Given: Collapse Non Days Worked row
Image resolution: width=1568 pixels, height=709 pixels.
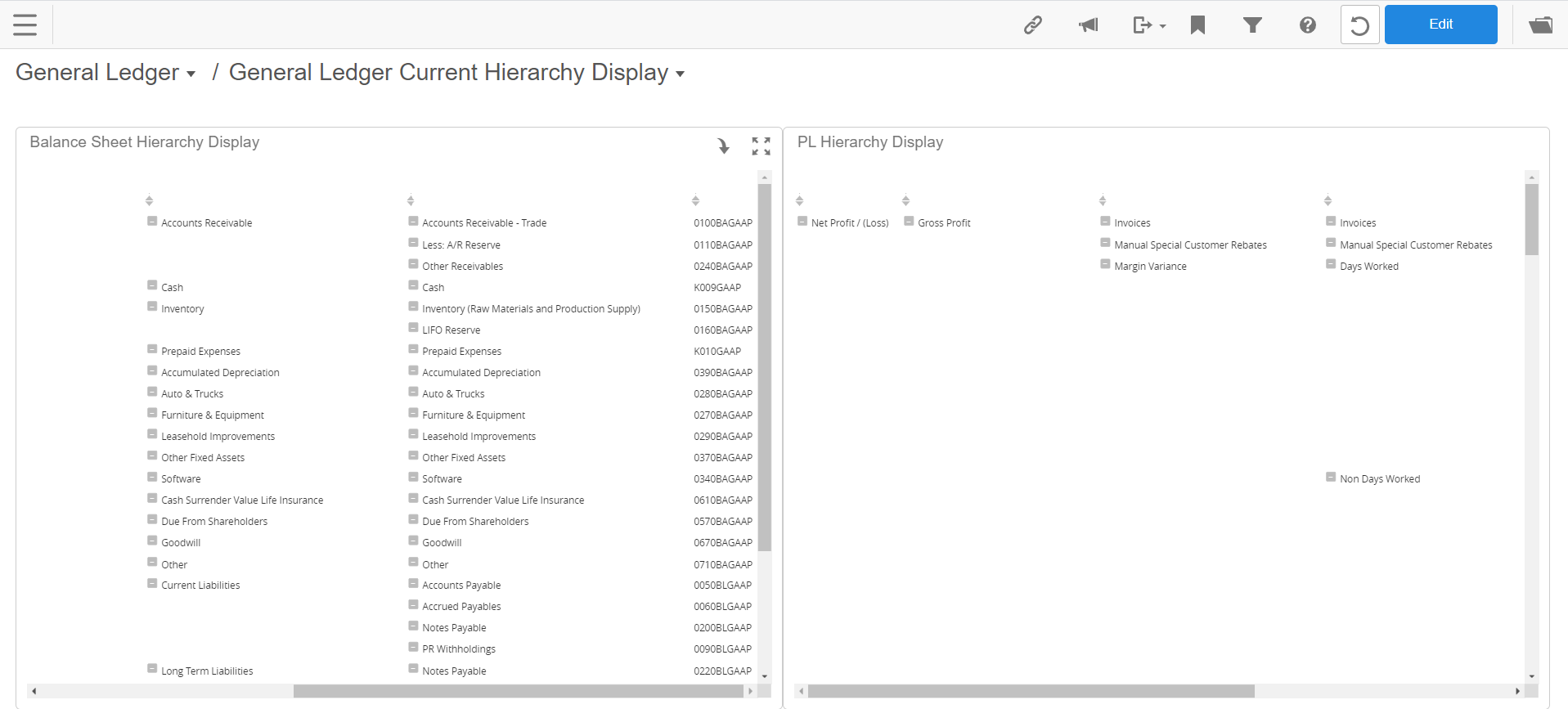Looking at the screenshot, I should pyautogui.click(x=1331, y=477).
